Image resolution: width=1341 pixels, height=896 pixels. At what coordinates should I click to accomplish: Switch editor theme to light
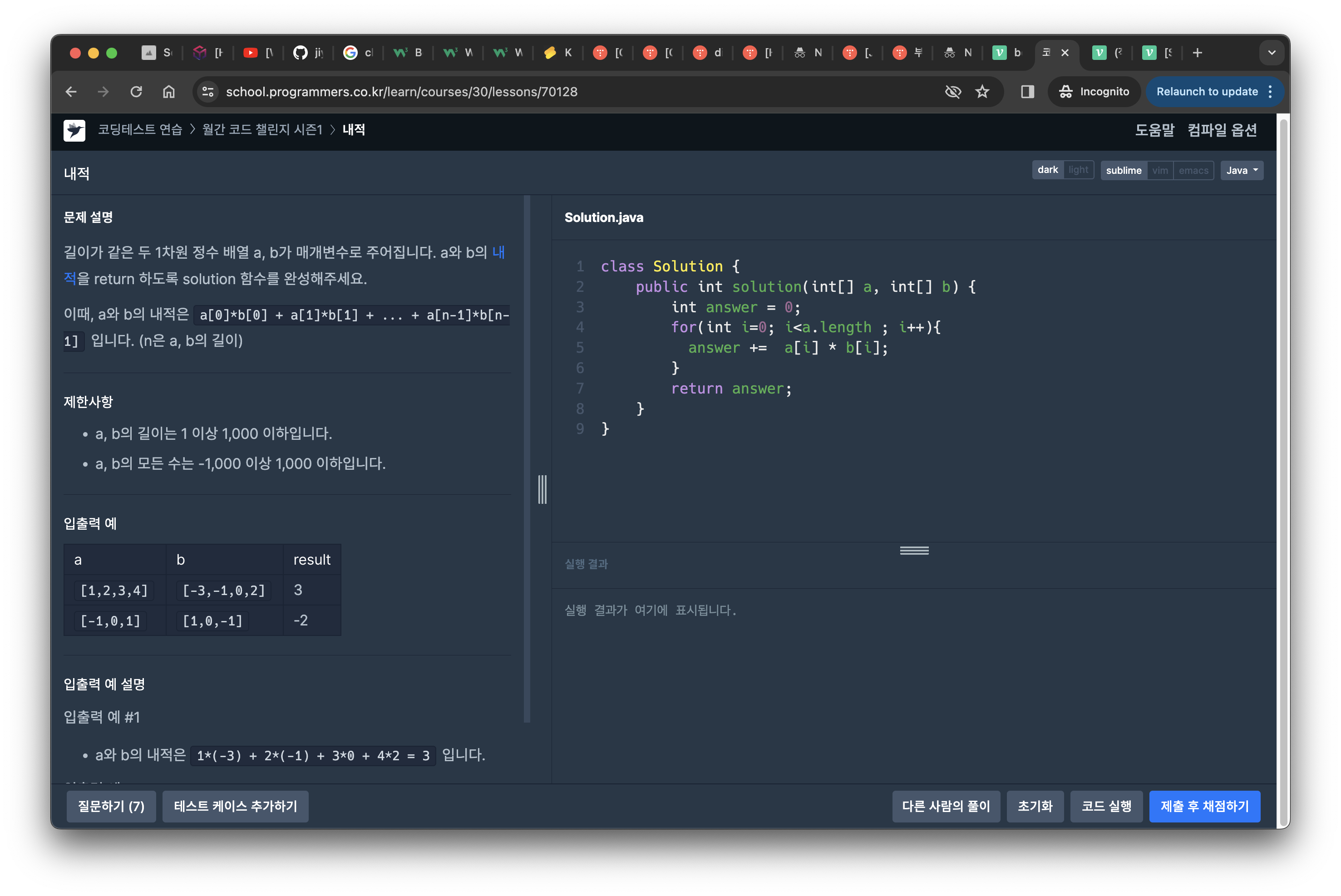(1078, 170)
